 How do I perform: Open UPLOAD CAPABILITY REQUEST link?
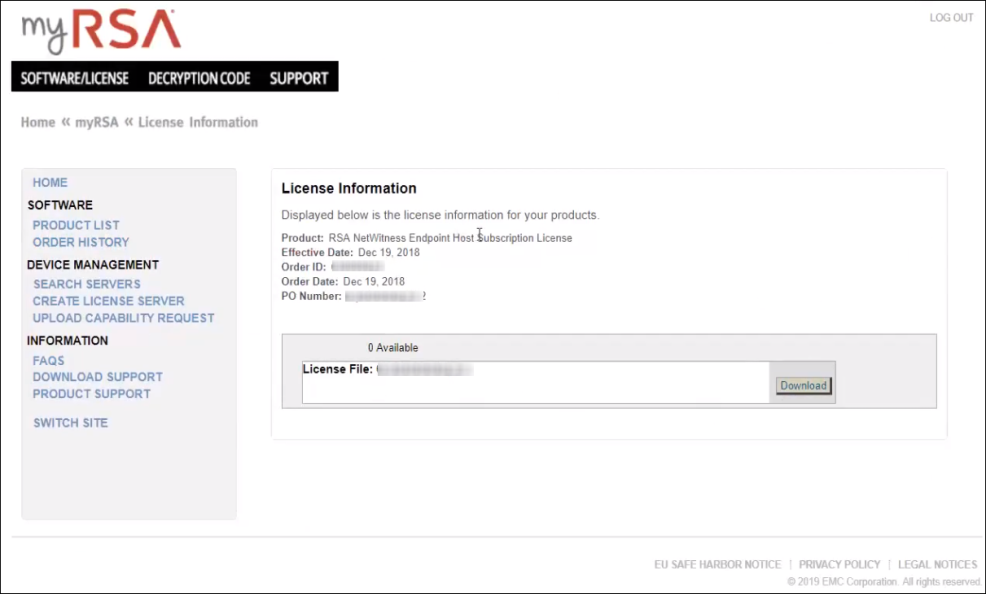coord(123,318)
